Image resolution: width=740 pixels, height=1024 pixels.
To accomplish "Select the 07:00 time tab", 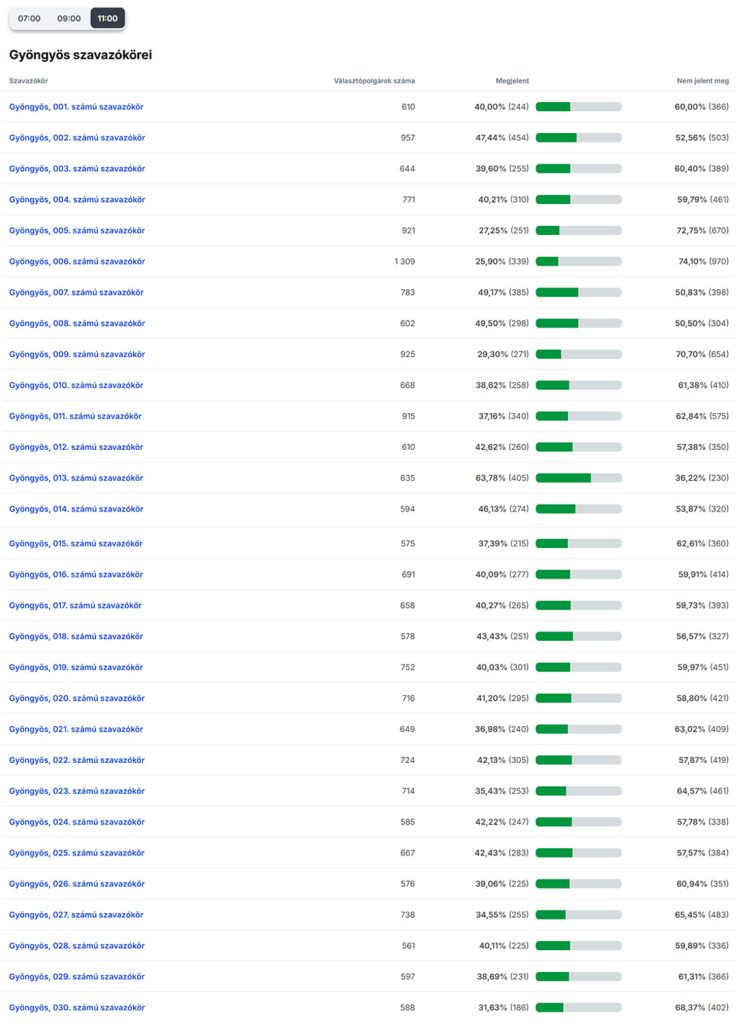I will [29, 18].
